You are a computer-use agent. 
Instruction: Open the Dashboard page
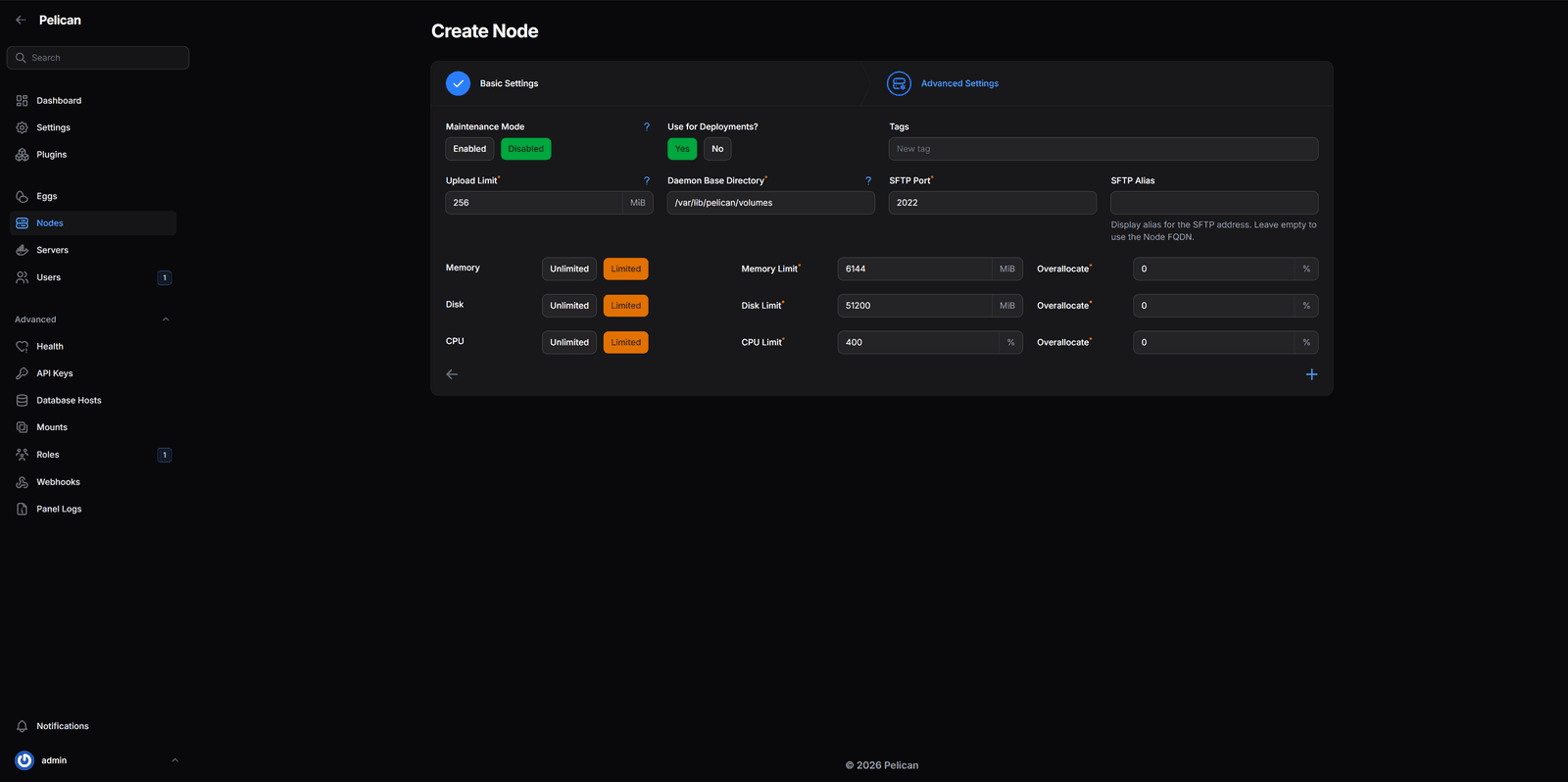coord(93,101)
